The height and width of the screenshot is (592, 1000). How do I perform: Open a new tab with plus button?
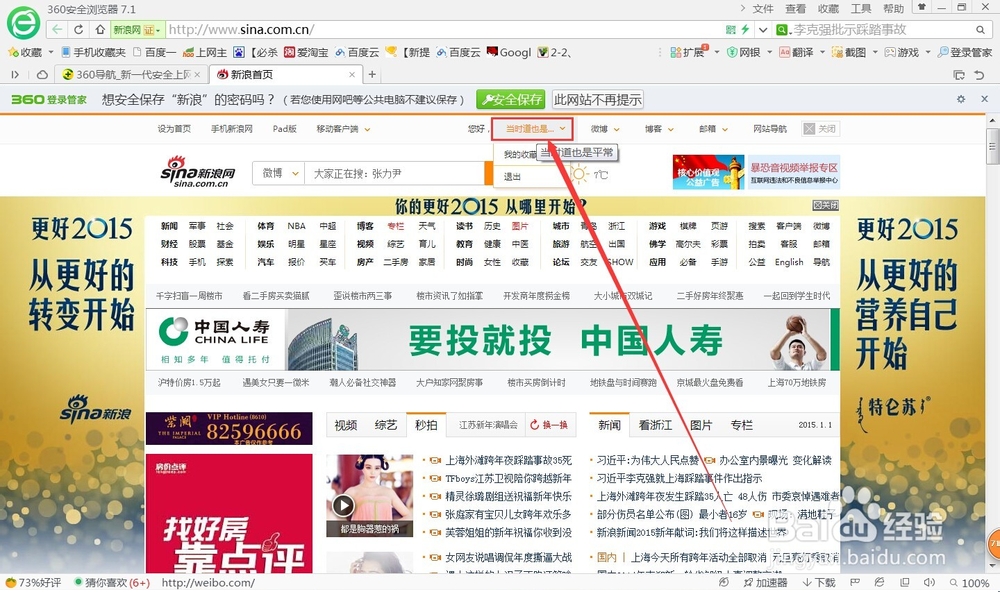(372, 75)
